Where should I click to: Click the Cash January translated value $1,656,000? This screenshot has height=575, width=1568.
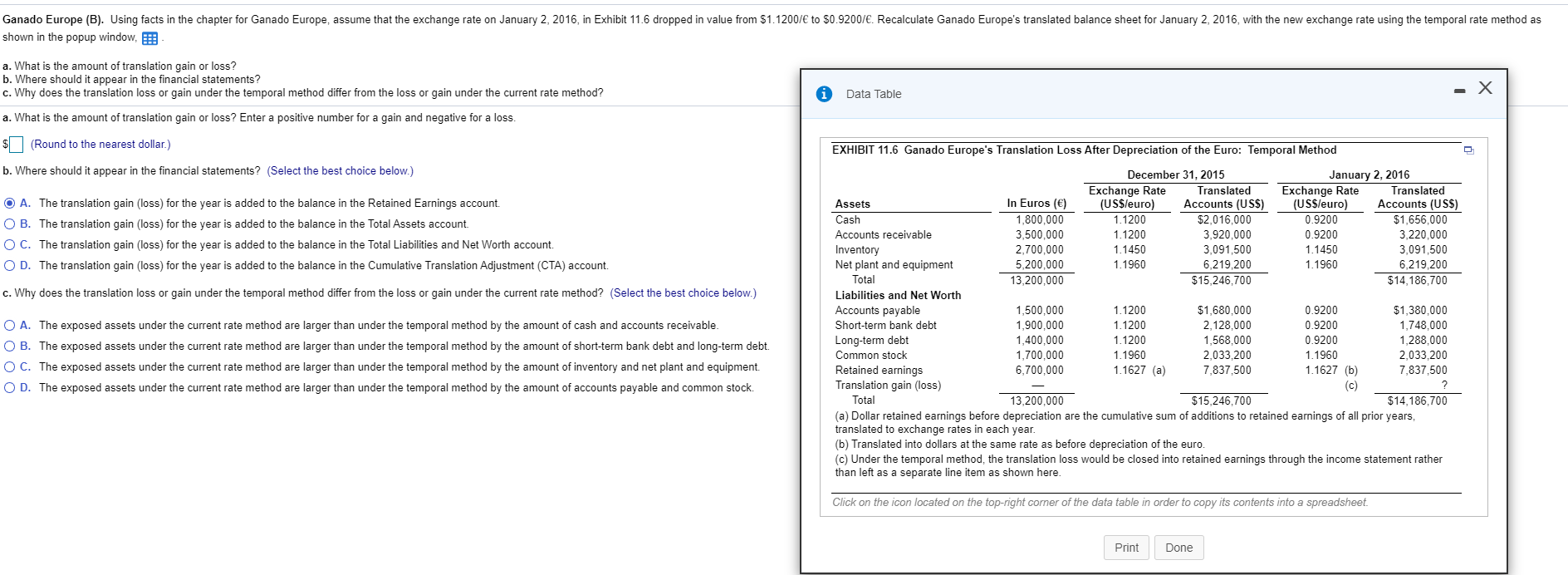click(x=1420, y=220)
